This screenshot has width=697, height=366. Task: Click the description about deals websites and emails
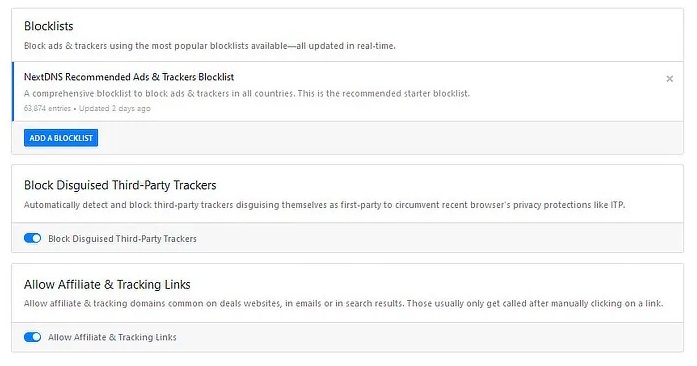pyautogui.click(x=343, y=303)
